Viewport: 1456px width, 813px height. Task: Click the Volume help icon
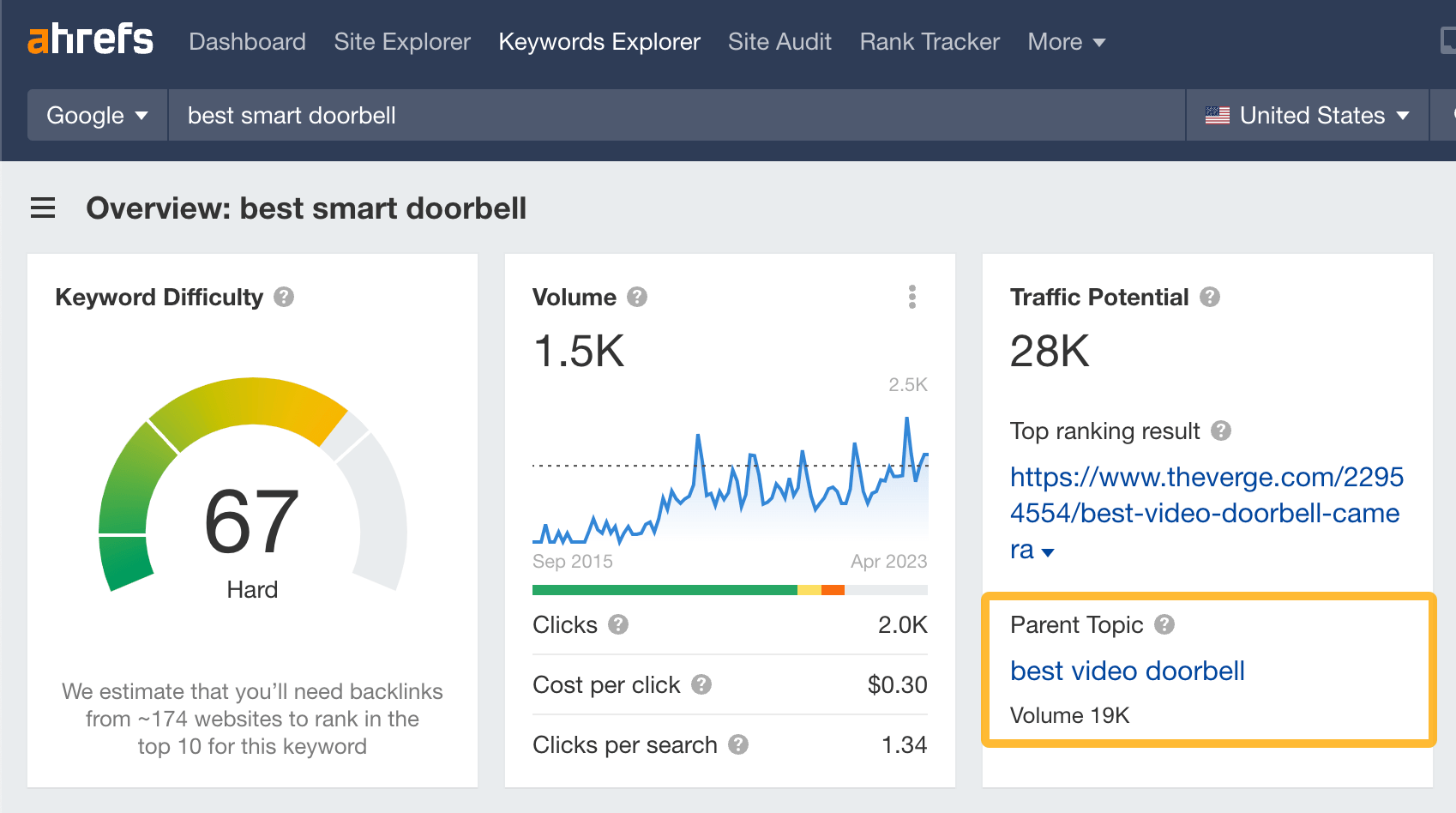coord(636,298)
